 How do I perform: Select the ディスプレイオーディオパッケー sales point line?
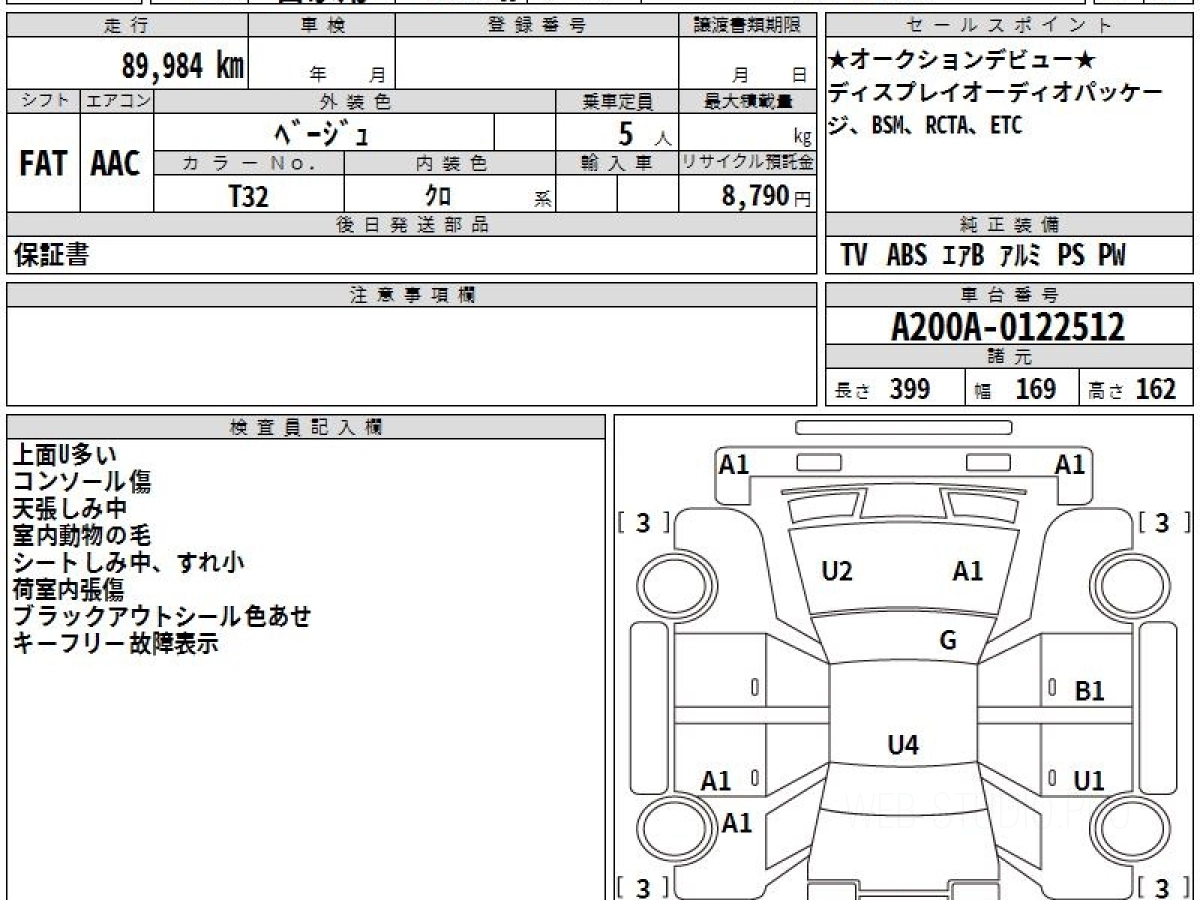point(995,93)
